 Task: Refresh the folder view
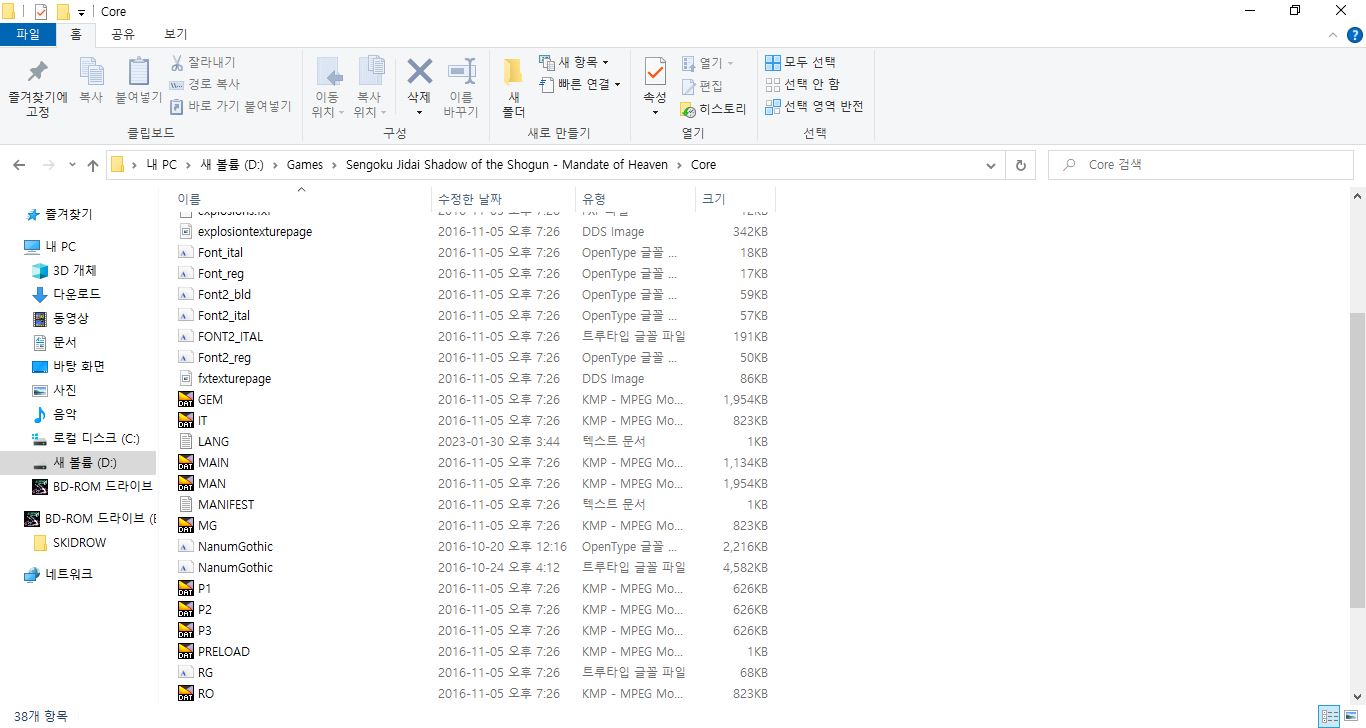point(1020,165)
